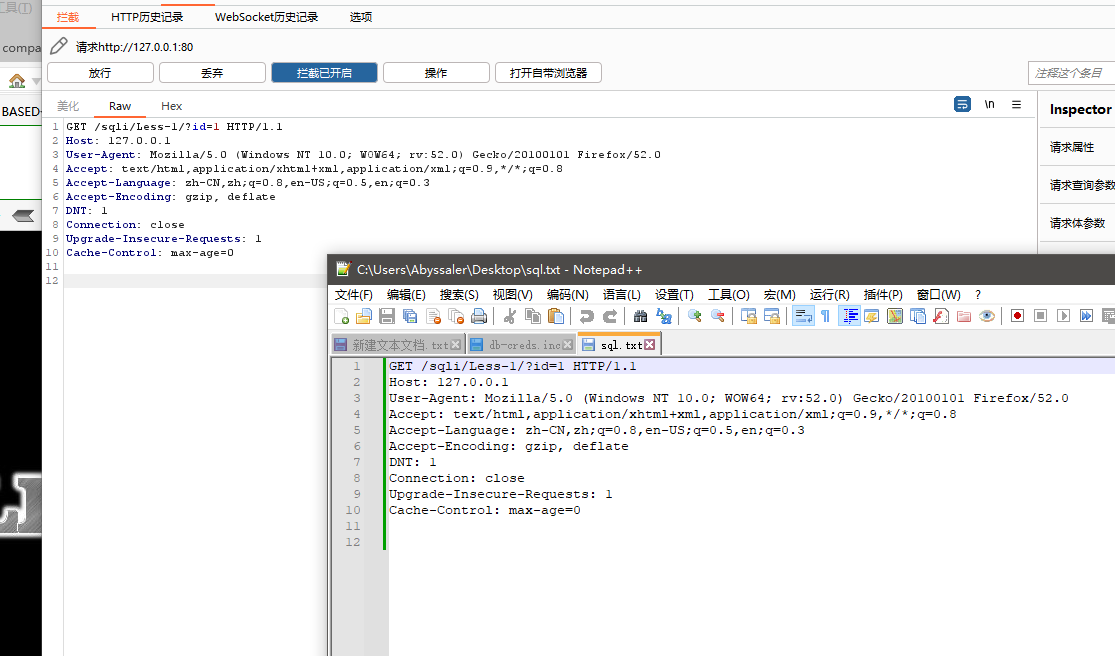Toggle the 拦截已开启 intercept button
The image size is (1115, 656).
point(324,72)
